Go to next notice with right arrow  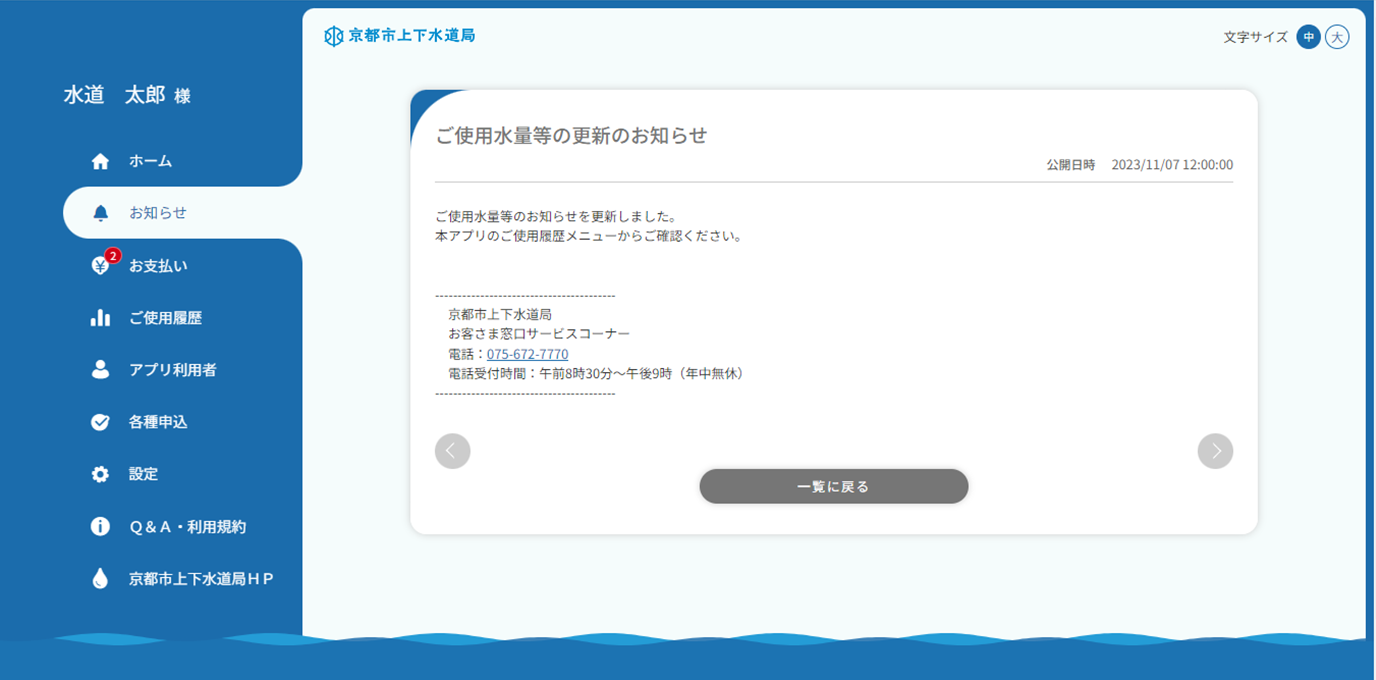(1215, 451)
